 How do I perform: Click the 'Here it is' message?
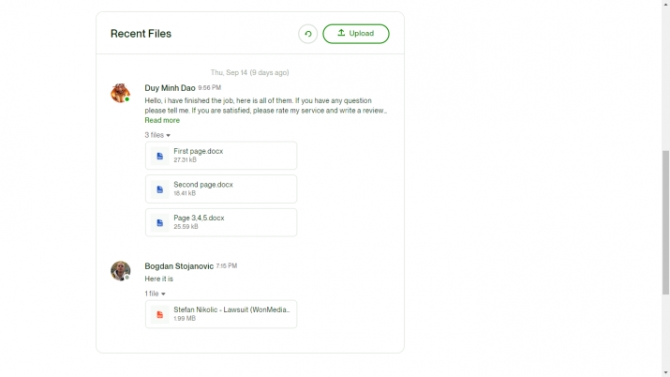(x=159, y=279)
